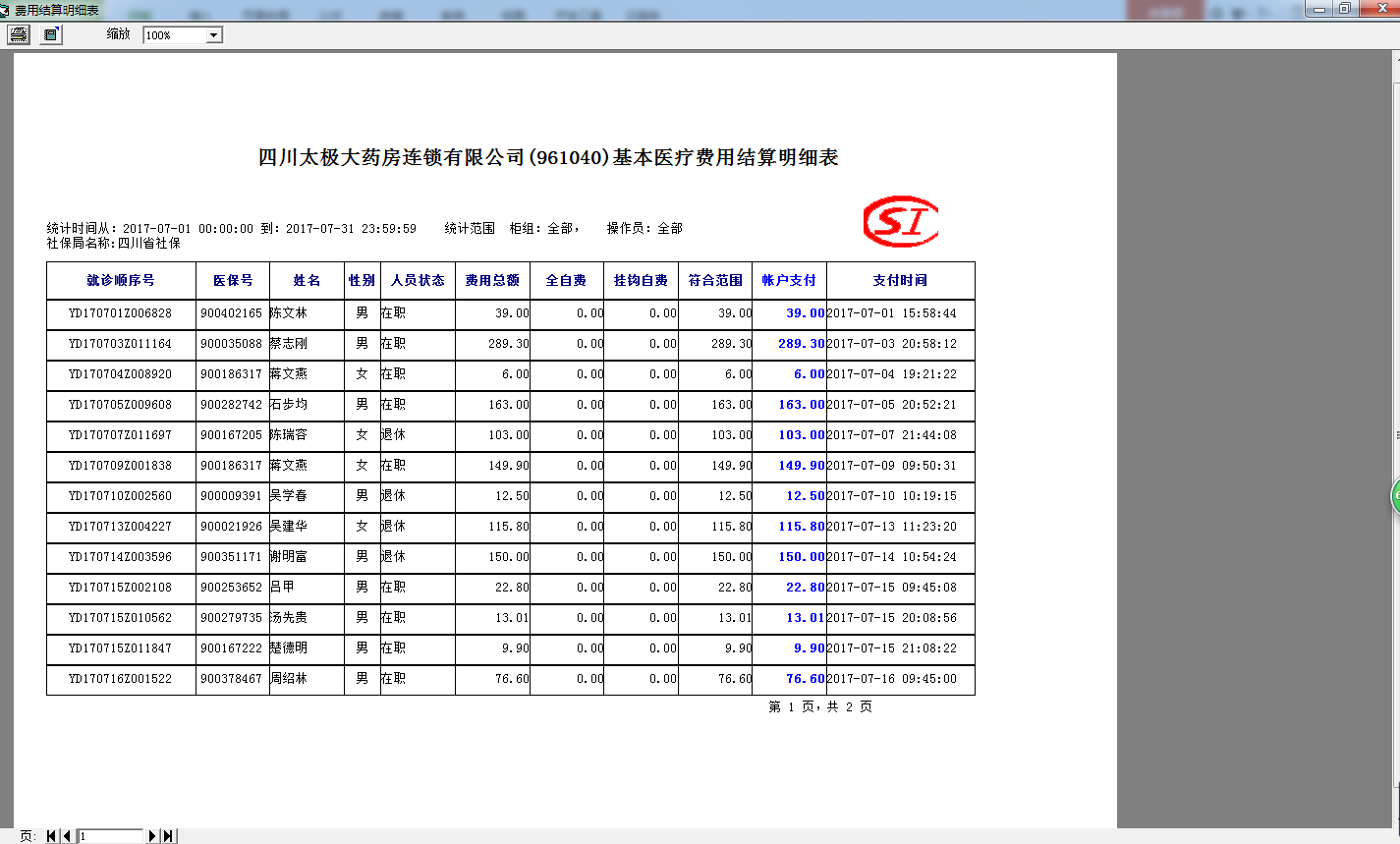The image size is (1400, 844).
Task: Select order number YD170703Z011164
Action: (120, 344)
